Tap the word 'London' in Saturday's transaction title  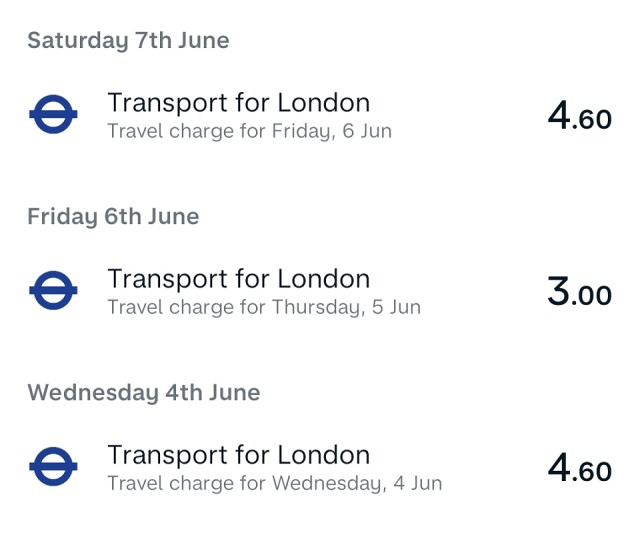coord(324,102)
